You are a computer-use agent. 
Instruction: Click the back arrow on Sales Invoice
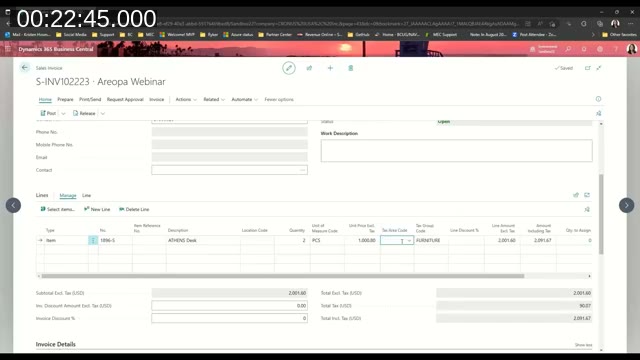point(24,68)
